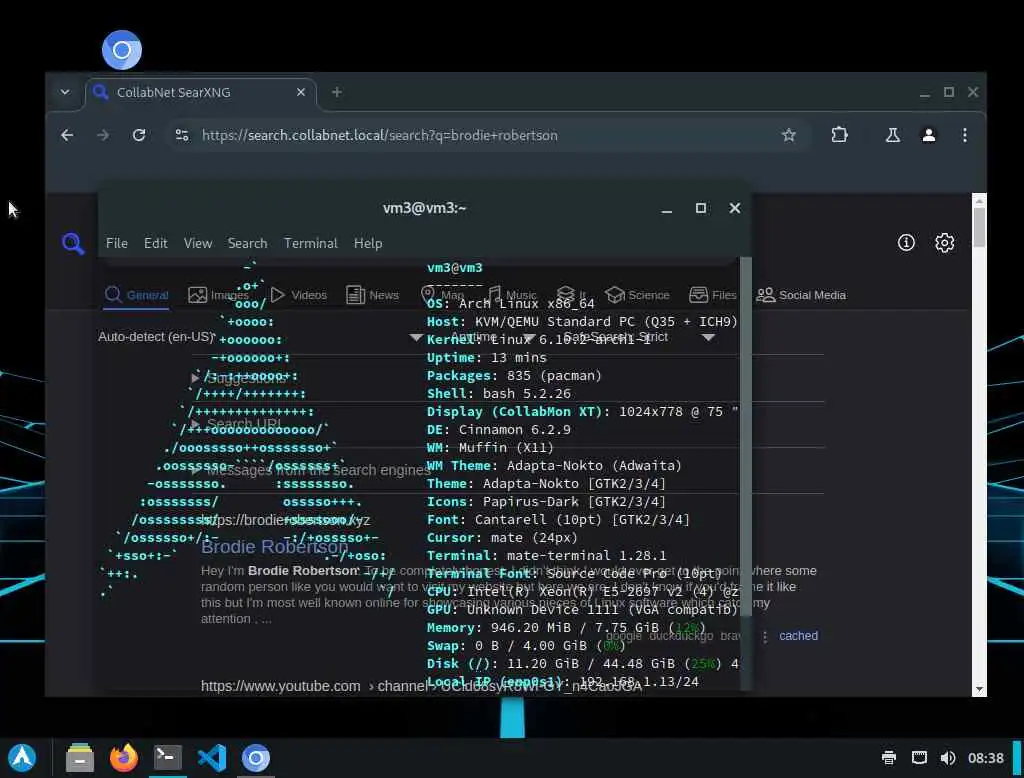This screenshot has width=1024, height=778.
Task: View site information icon in address bar
Action: (x=182, y=135)
